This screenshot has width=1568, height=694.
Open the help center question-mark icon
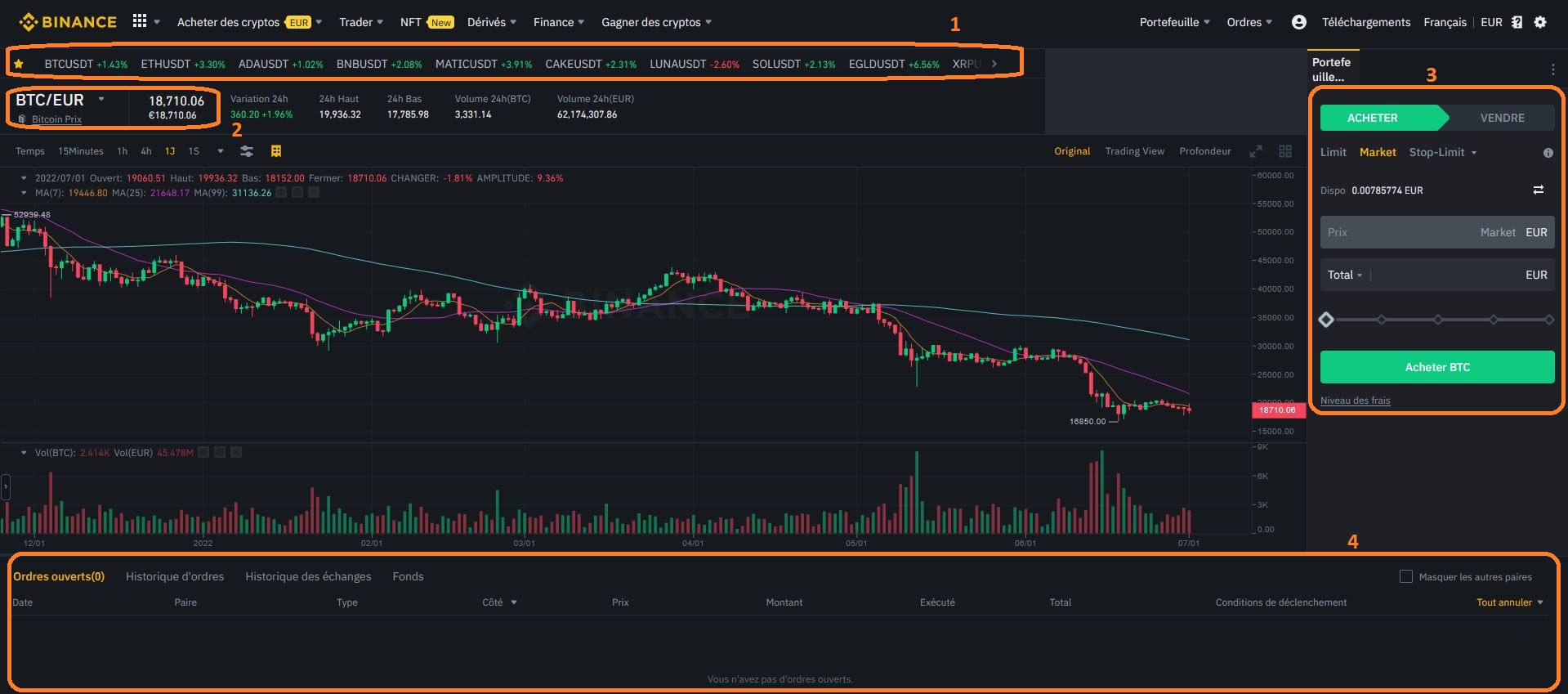[1517, 22]
